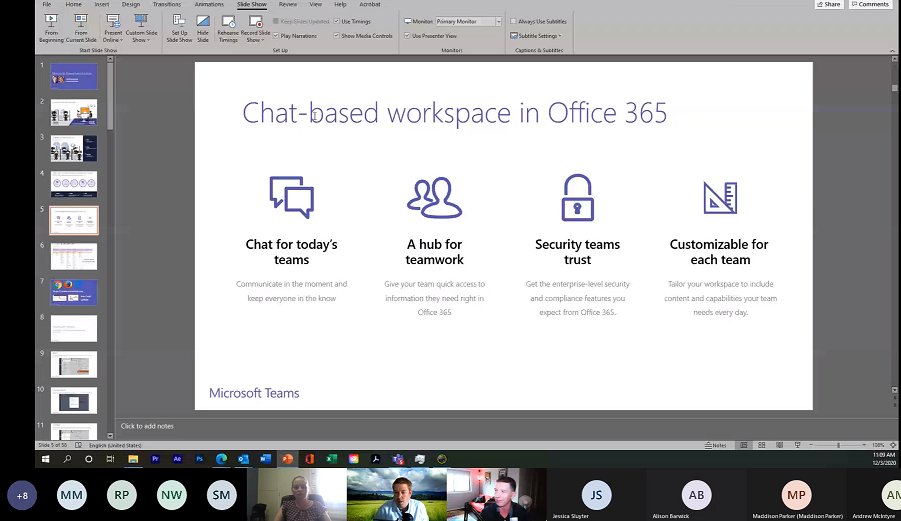Open Set Up Slide Show dialog
The image size is (901, 521).
(x=179, y=28)
